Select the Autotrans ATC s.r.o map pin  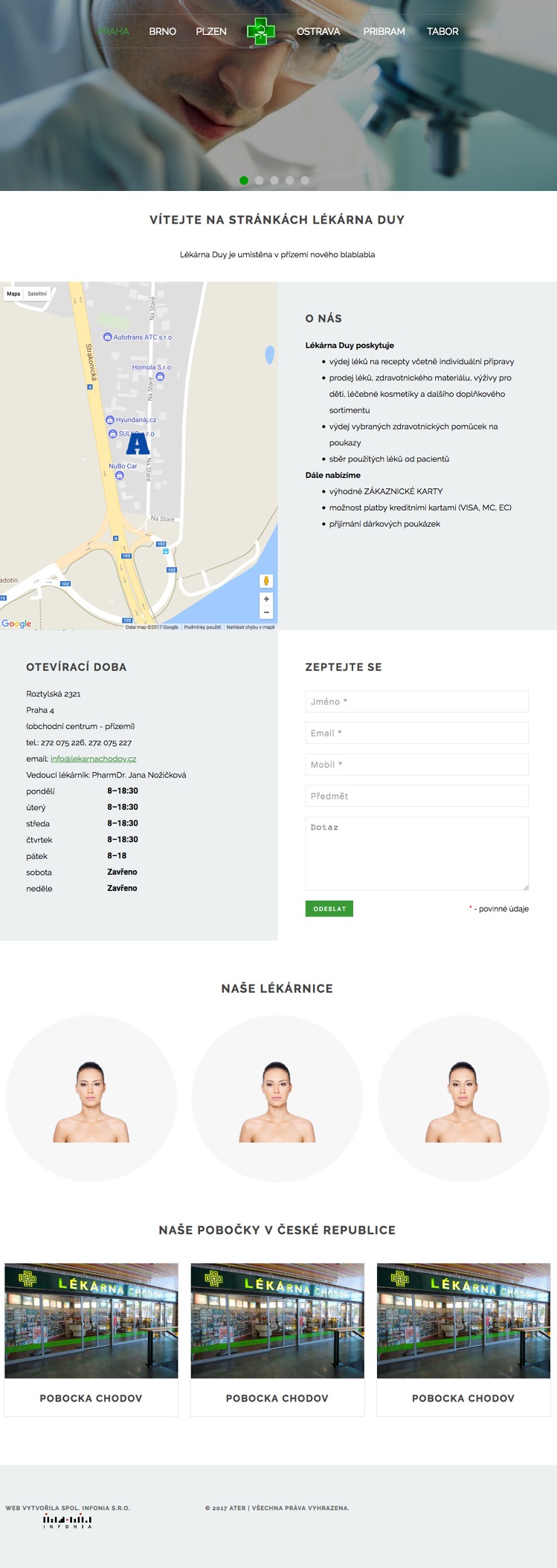[107, 337]
